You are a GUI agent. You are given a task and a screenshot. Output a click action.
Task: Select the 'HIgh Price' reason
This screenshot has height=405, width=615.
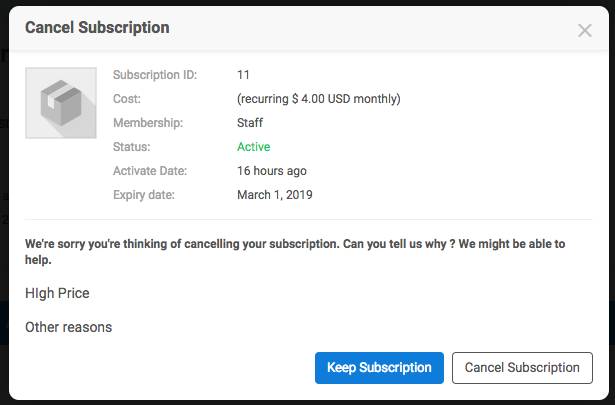[x=57, y=293]
